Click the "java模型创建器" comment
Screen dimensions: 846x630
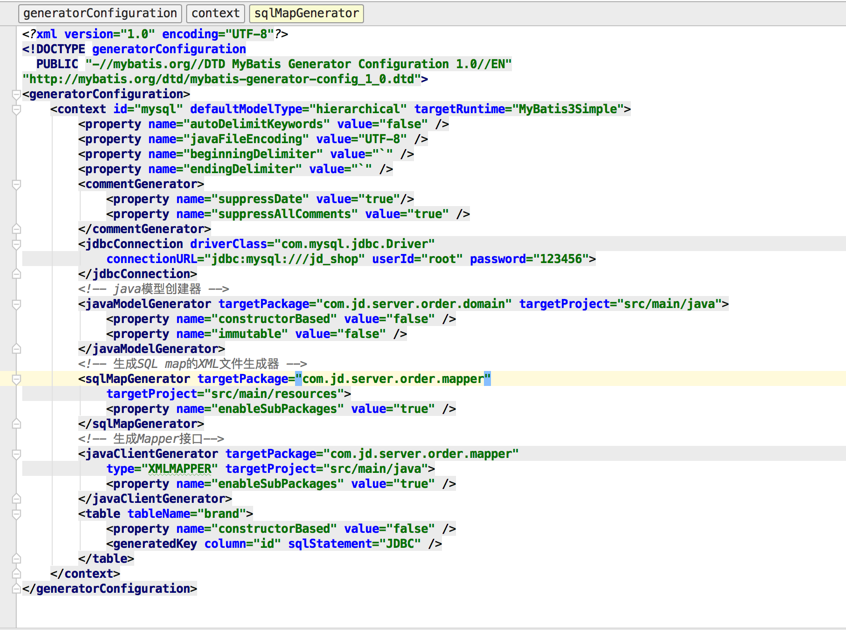153,289
